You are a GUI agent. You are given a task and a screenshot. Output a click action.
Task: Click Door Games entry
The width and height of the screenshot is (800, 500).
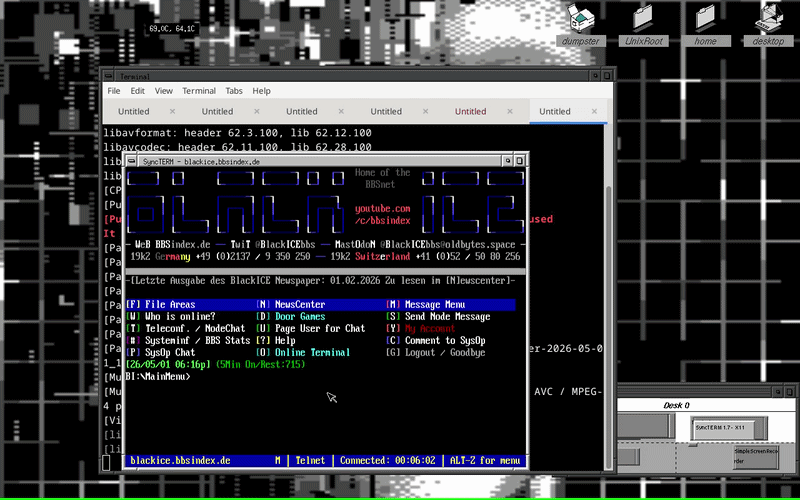pyautogui.click(x=291, y=317)
